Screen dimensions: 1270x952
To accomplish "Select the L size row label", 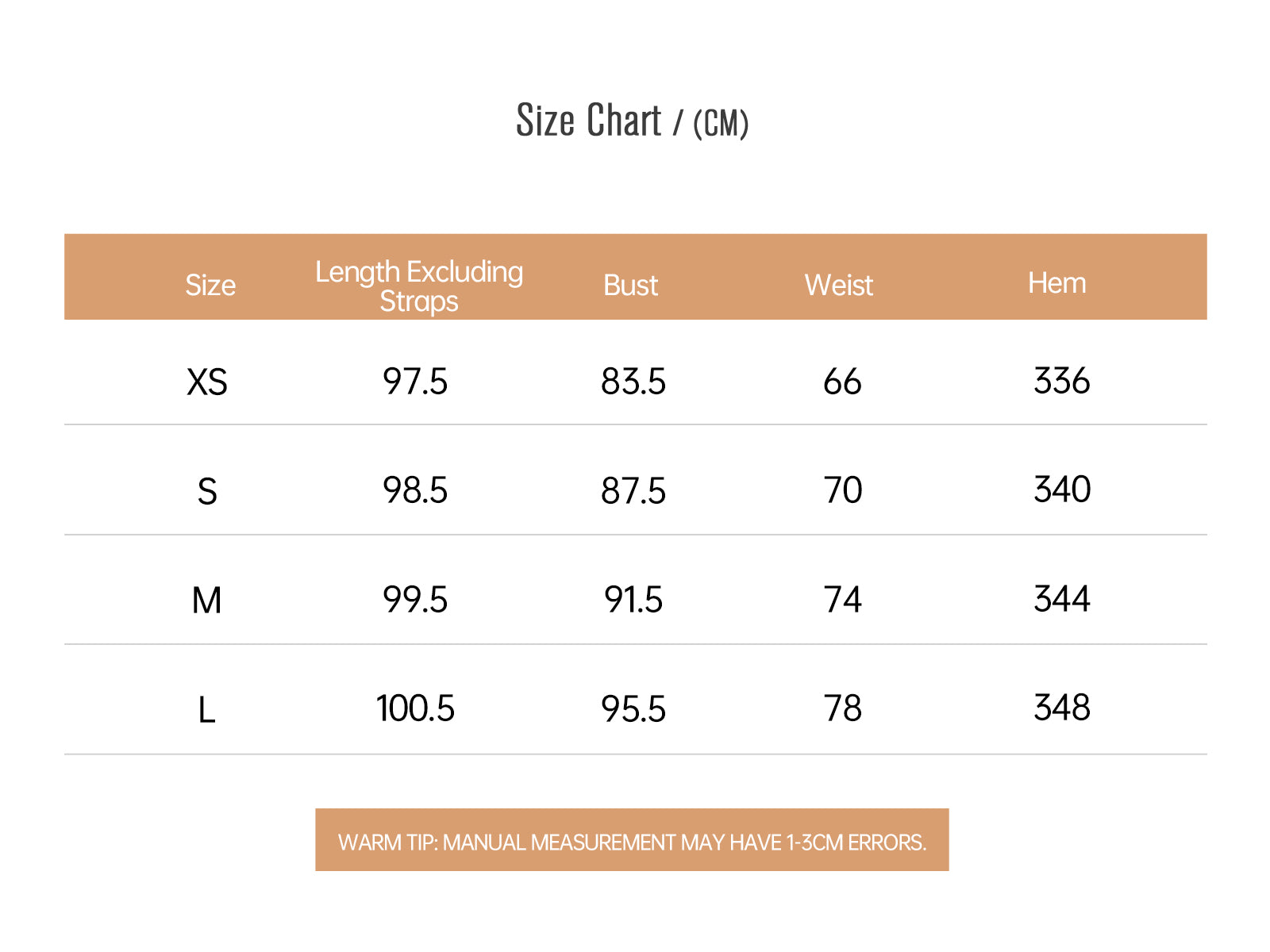I will [206, 710].
